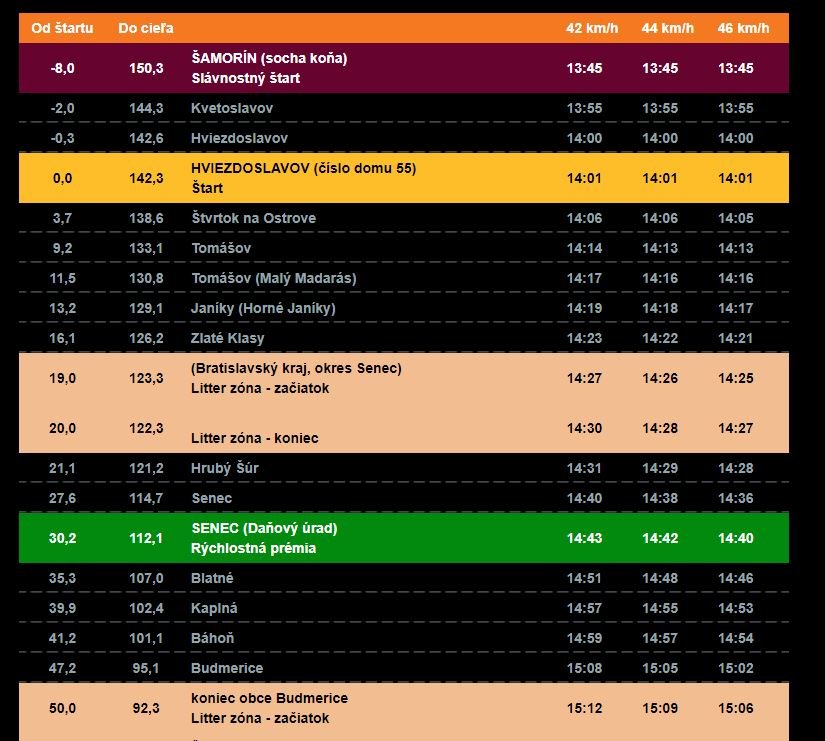Screen dimensions: 825x741
Task: Click the ŠAMORÍN Slávnostný štart row
Action: [268, 68]
